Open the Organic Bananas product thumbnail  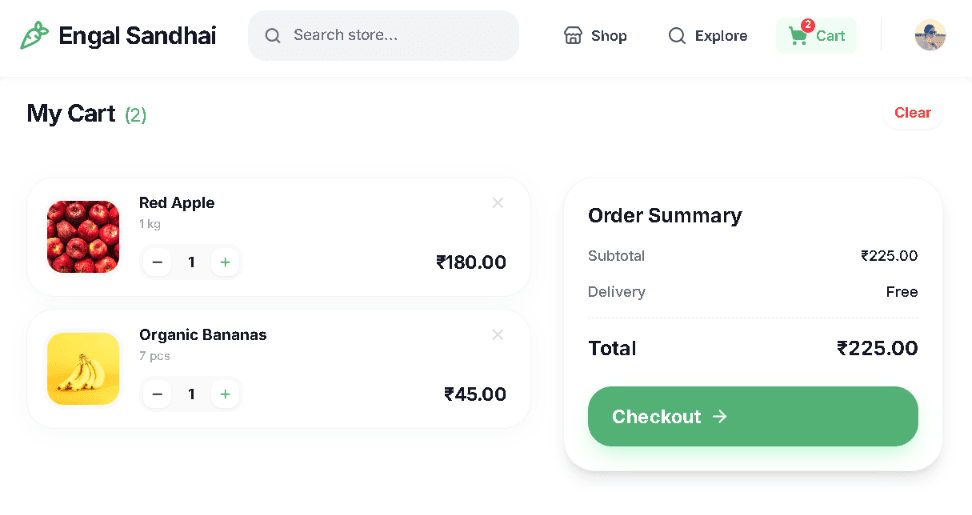(x=83, y=369)
